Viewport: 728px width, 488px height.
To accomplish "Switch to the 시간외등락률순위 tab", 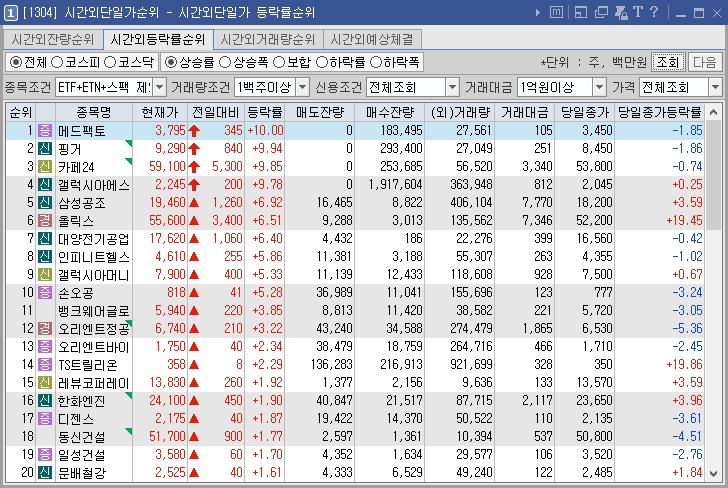I will click(158, 39).
